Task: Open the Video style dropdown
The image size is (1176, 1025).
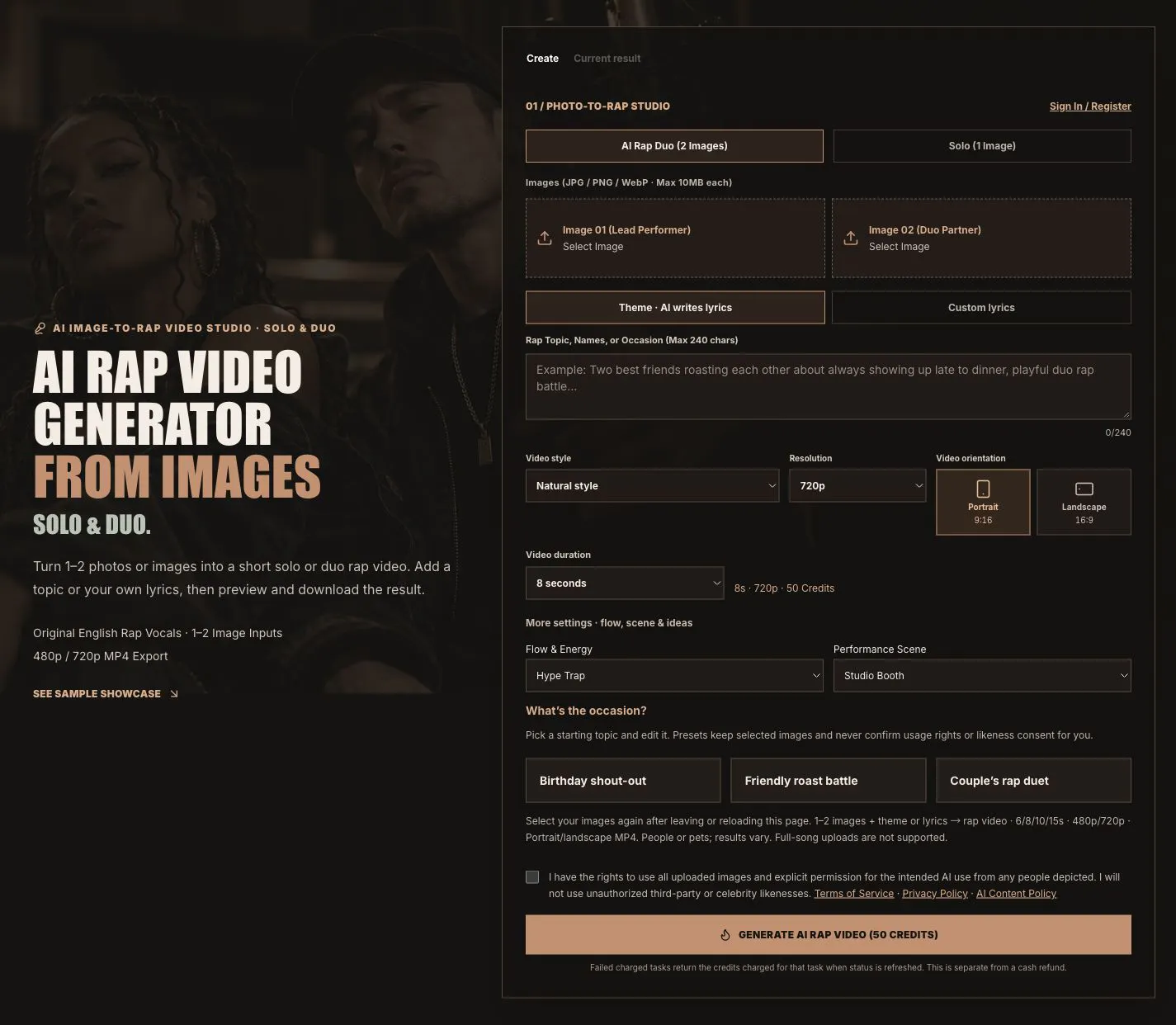Action: coord(652,486)
